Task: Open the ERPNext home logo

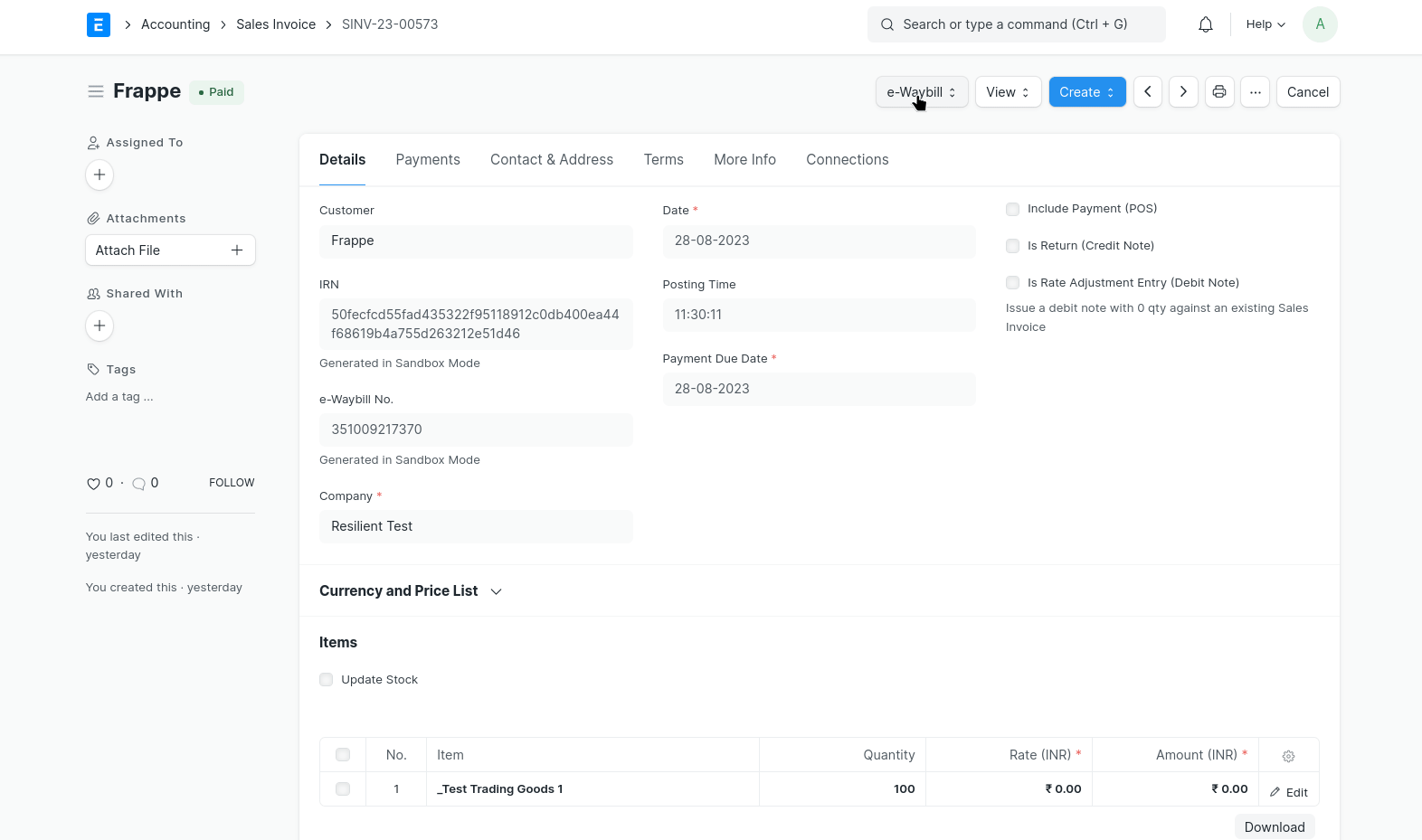Action: 99,24
